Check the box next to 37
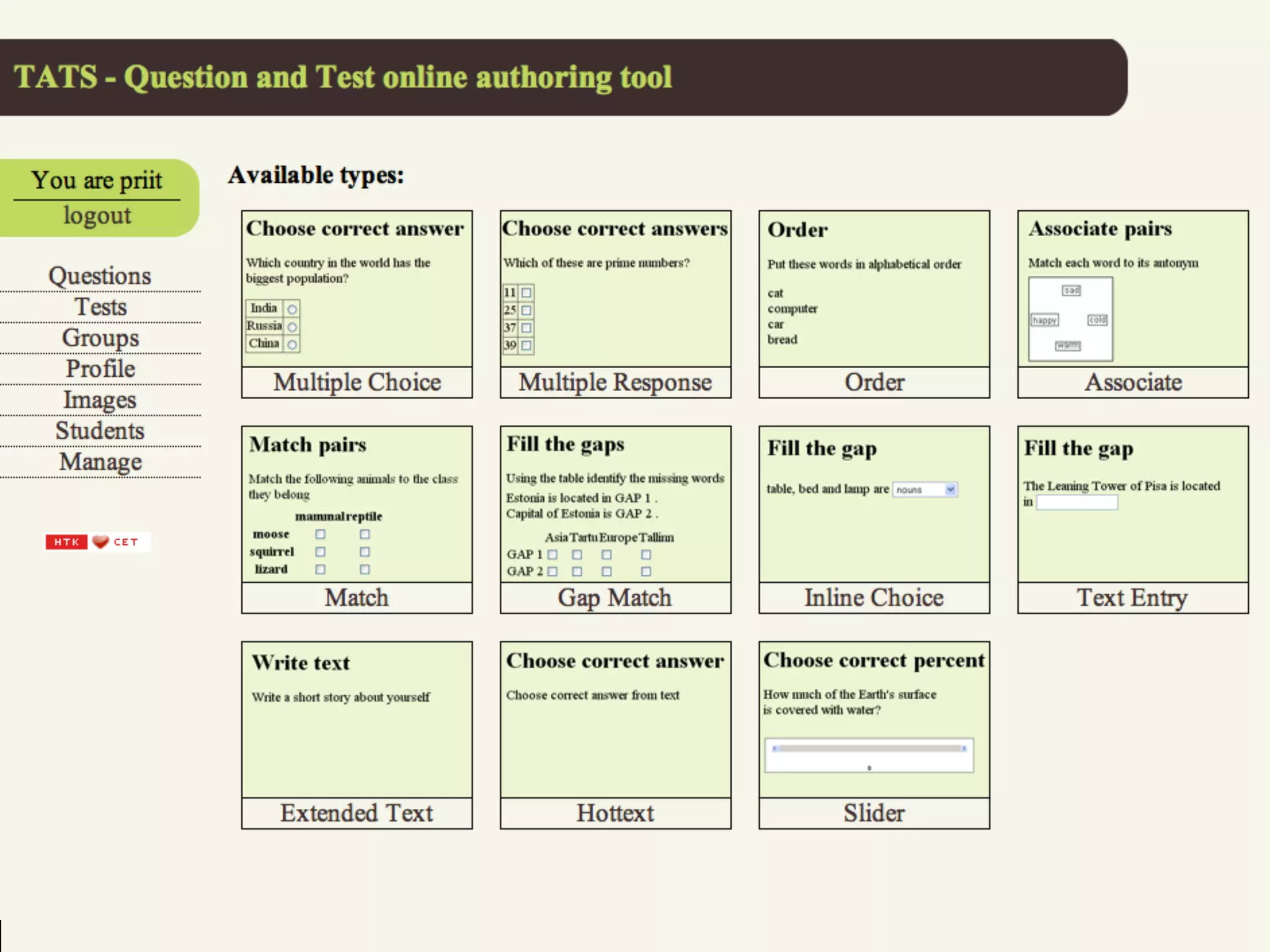 (x=526, y=327)
